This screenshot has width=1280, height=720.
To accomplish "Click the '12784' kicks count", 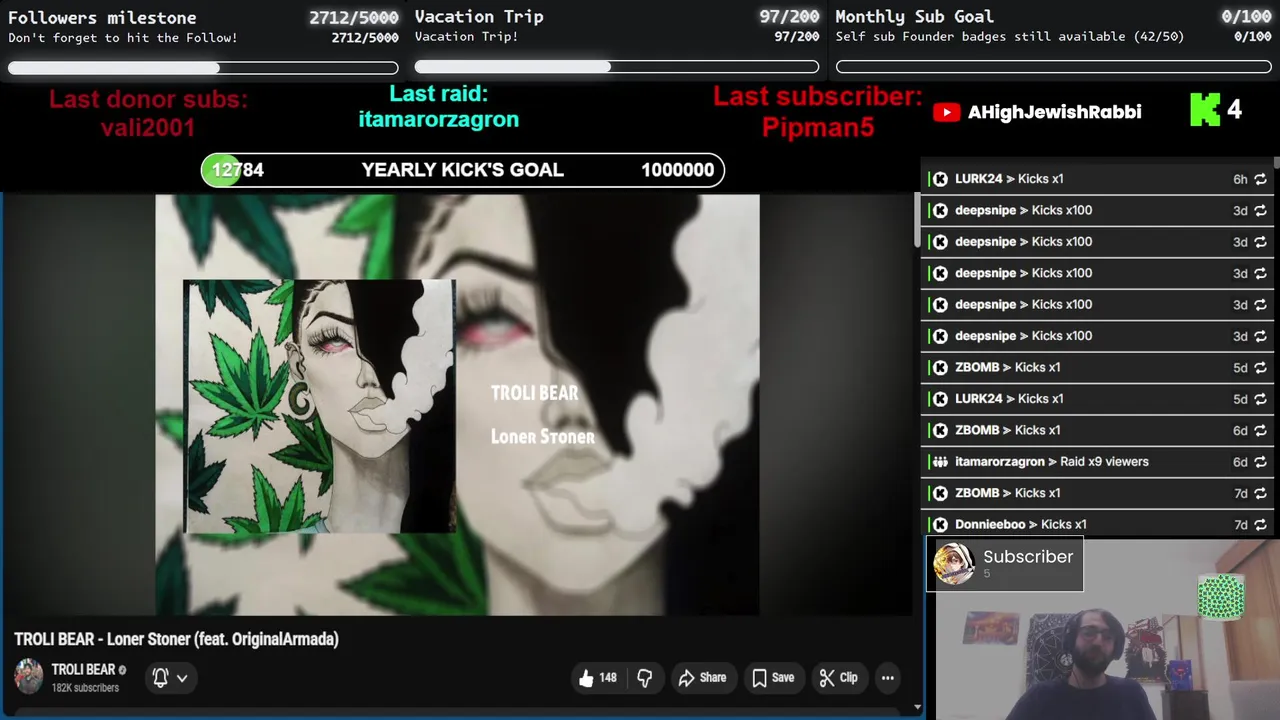I will click(x=238, y=170).
